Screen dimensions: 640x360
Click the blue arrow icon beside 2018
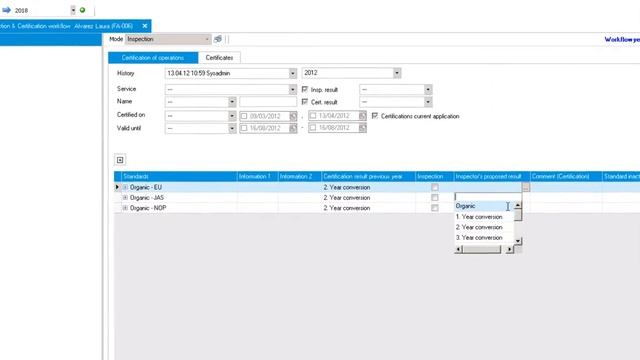tap(7, 10)
